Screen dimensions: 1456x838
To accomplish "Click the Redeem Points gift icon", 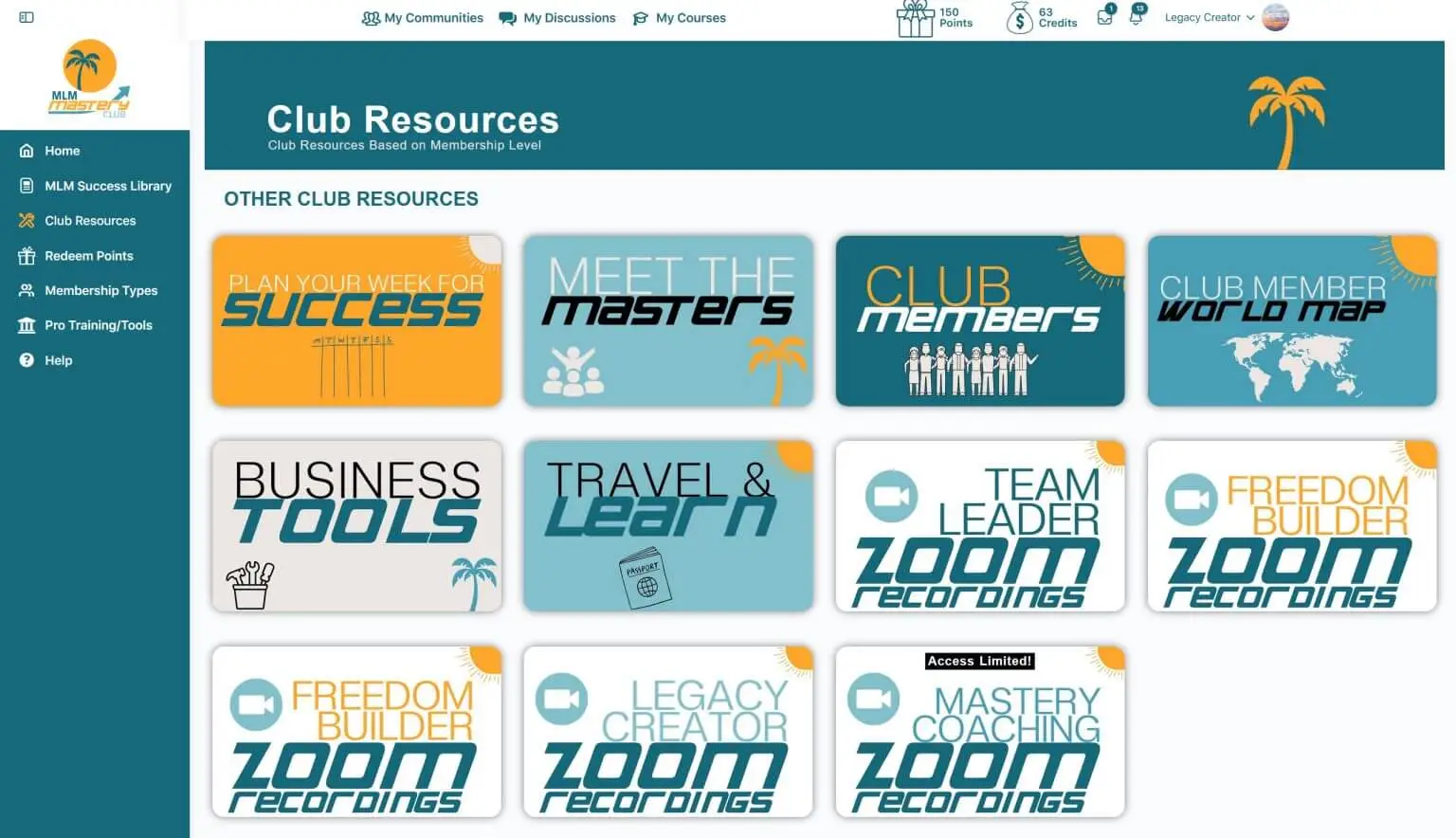I will [x=27, y=256].
